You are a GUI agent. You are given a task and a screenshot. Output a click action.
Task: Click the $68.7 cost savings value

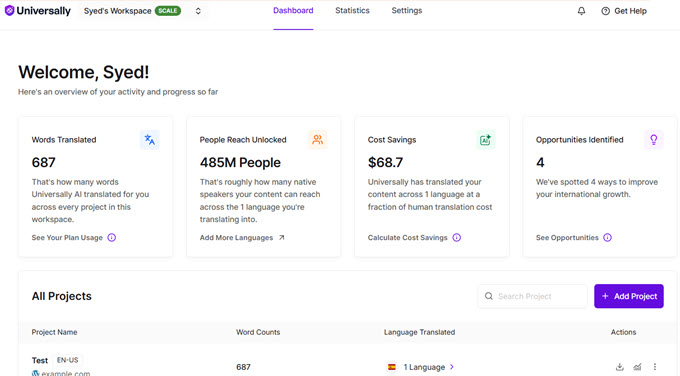pyautogui.click(x=386, y=163)
